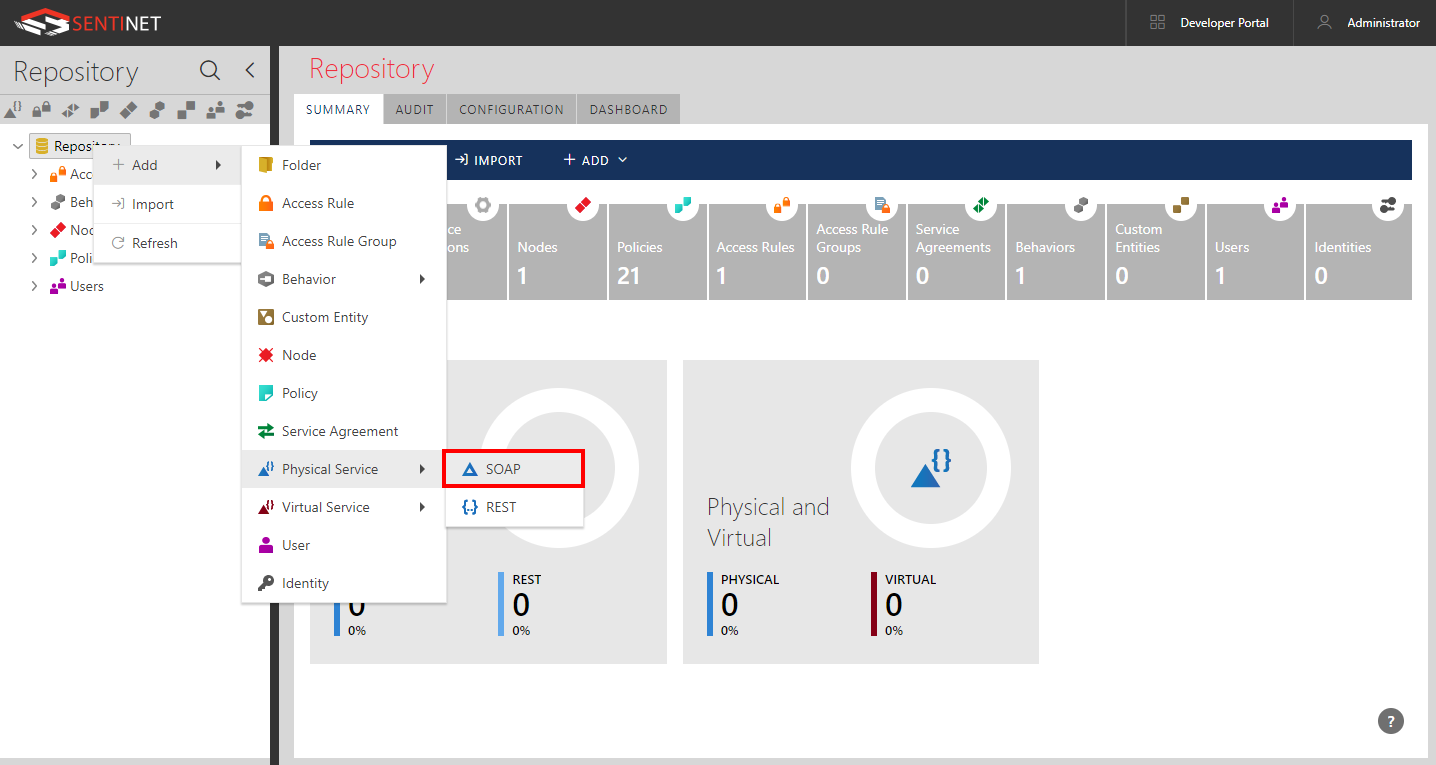Viewport: 1436px width, 765px height.
Task: Open the Identities summary tile
Action: (1358, 252)
